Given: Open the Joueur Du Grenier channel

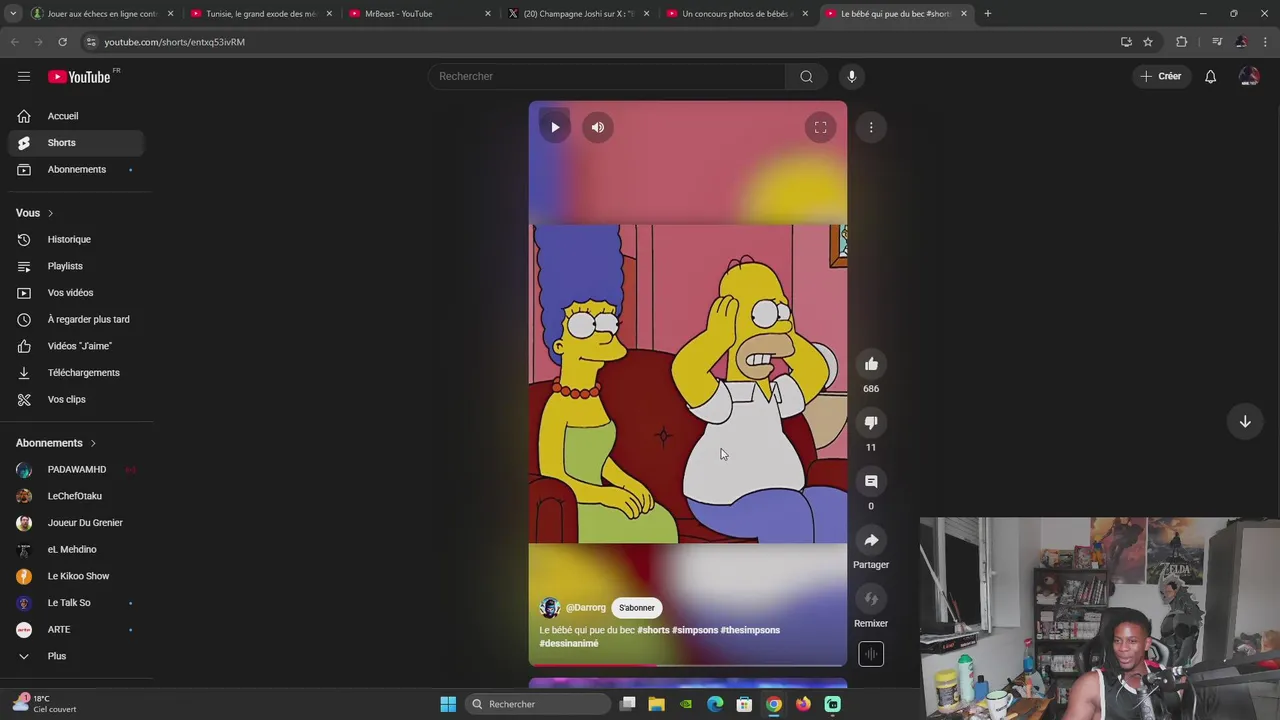Looking at the screenshot, I should click(76, 522).
